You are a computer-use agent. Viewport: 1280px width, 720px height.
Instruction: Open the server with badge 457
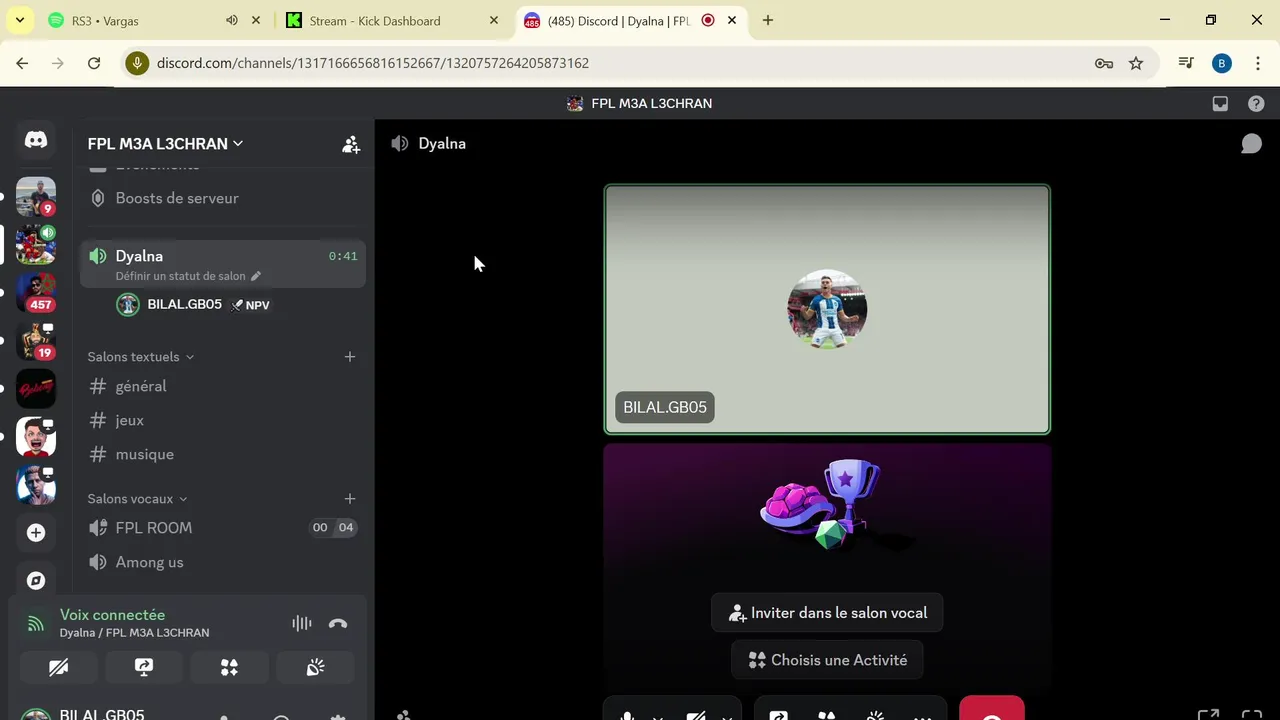(36, 292)
